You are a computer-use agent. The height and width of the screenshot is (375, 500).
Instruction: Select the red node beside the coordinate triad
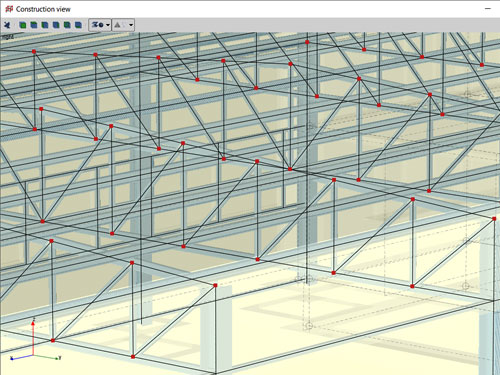coord(53,340)
